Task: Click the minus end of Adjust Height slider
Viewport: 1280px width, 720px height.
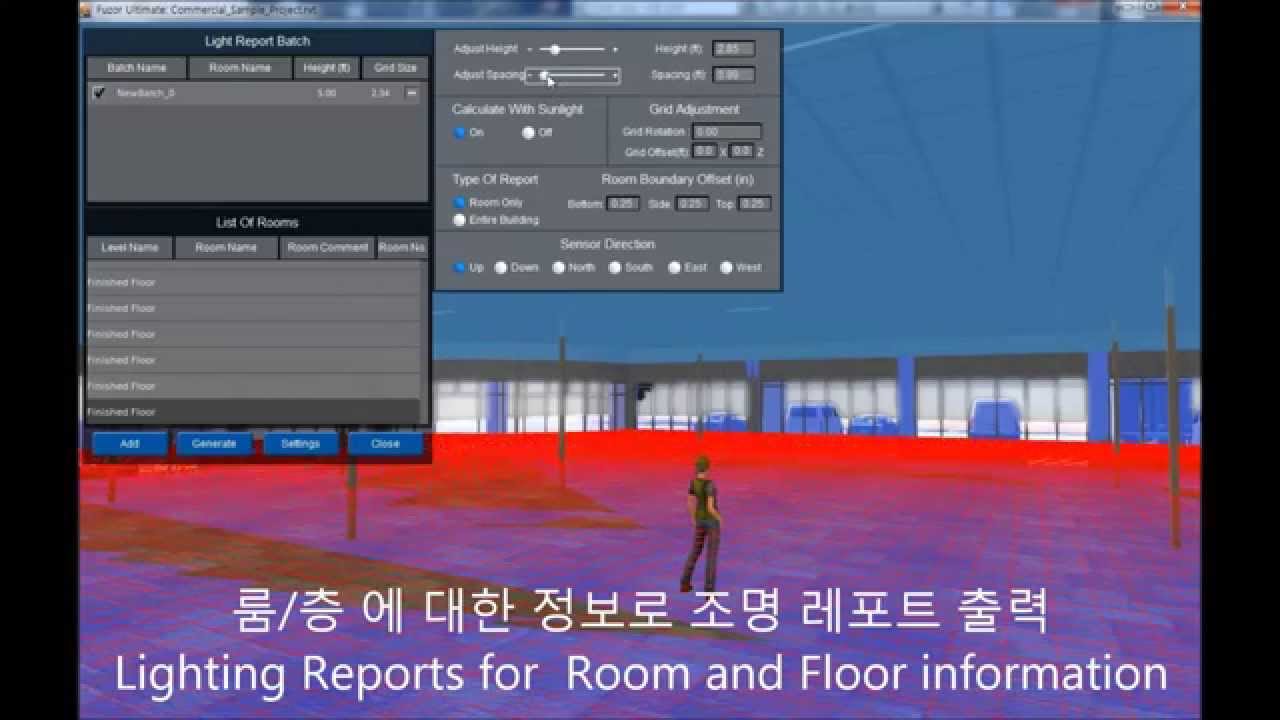Action: (x=530, y=49)
